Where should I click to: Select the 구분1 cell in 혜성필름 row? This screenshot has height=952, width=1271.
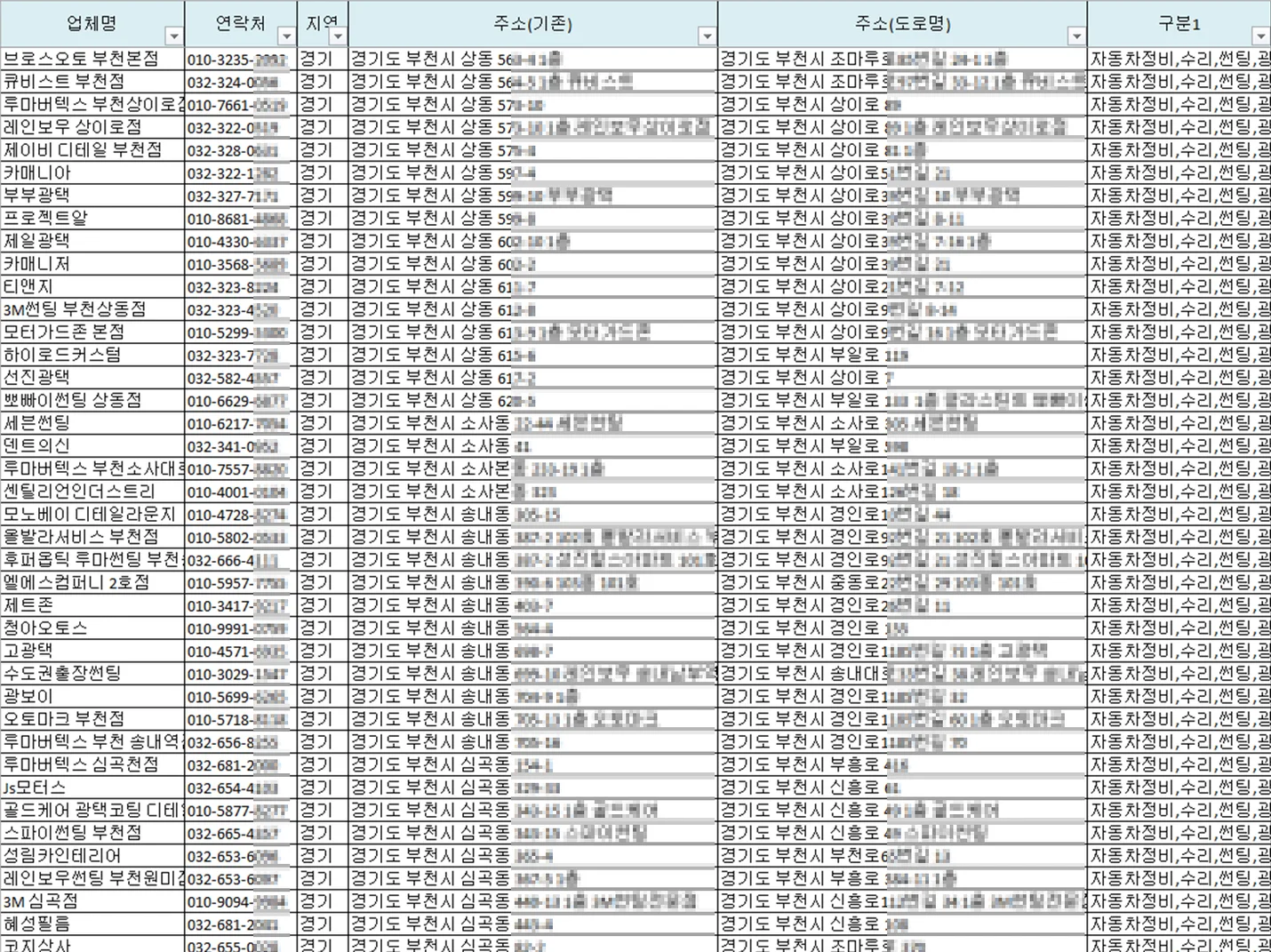[1179, 924]
